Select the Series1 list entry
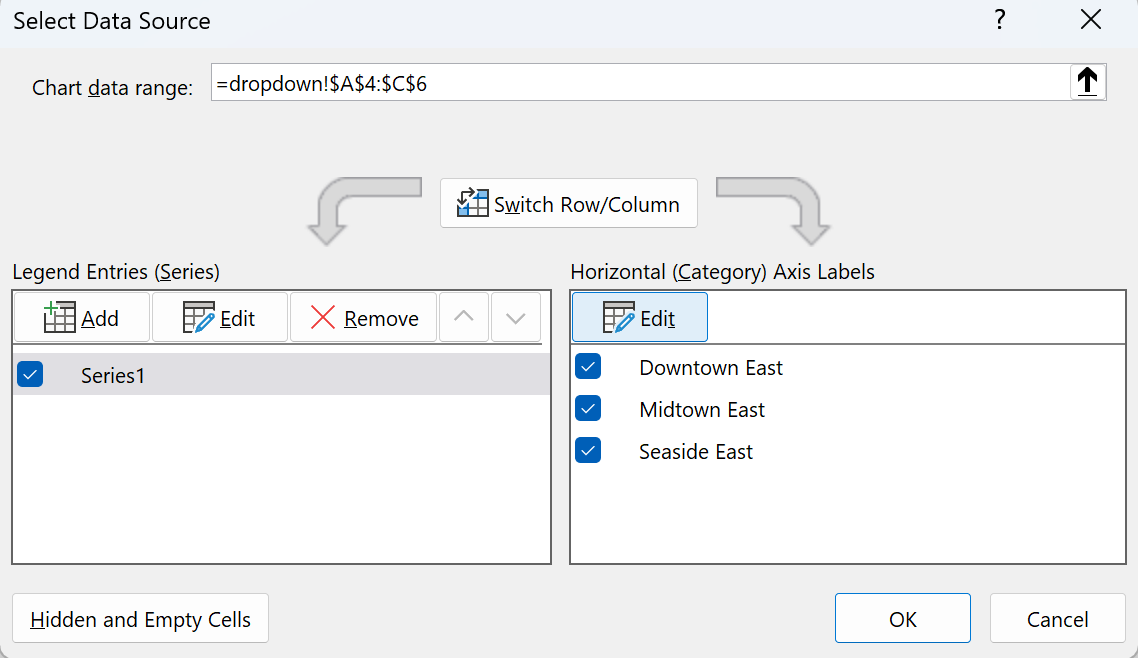This screenshot has width=1138, height=658. (x=113, y=376)
